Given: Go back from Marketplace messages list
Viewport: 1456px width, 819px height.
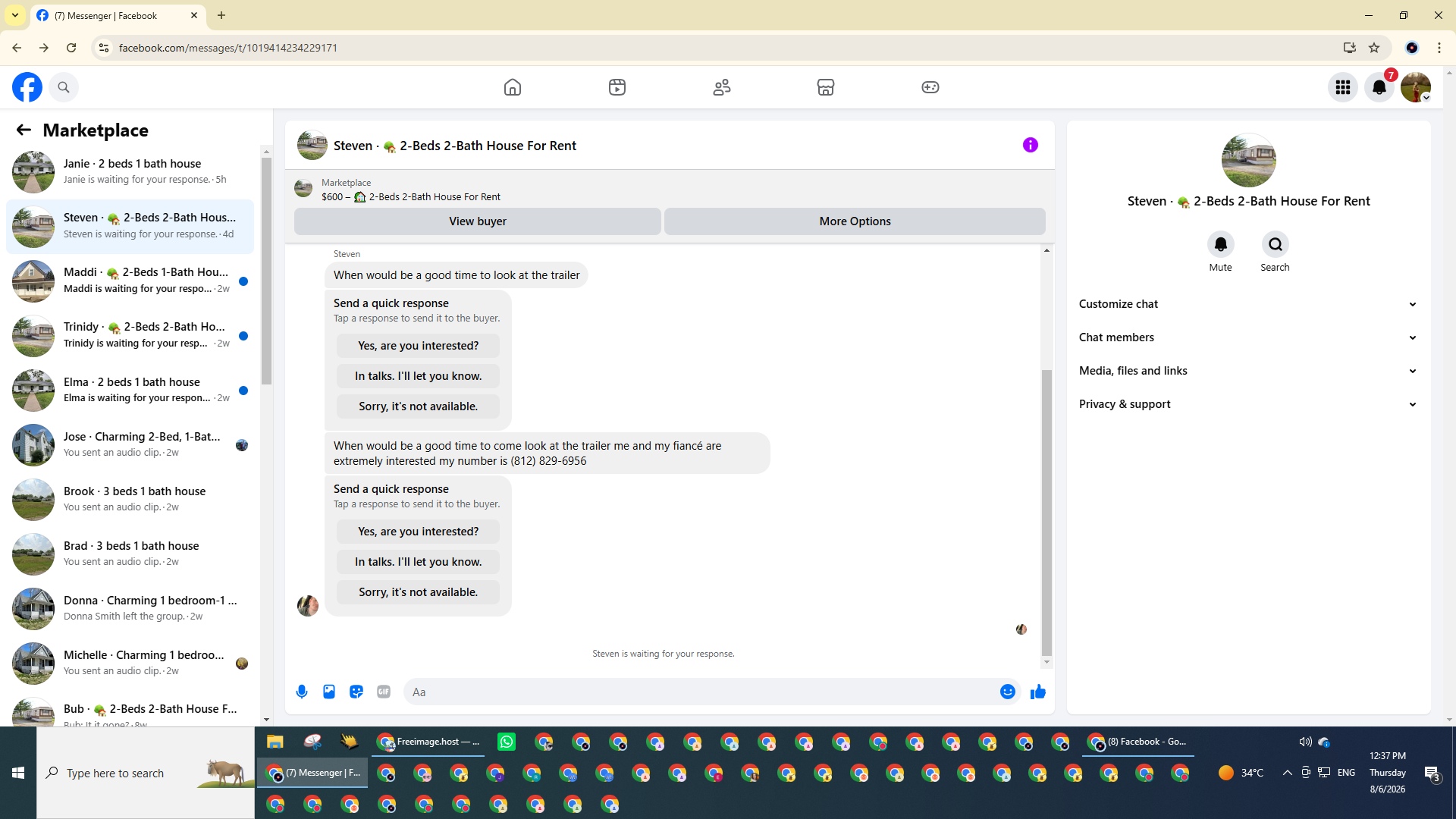Looking at the screenshot, I should [x=24, y=130].
